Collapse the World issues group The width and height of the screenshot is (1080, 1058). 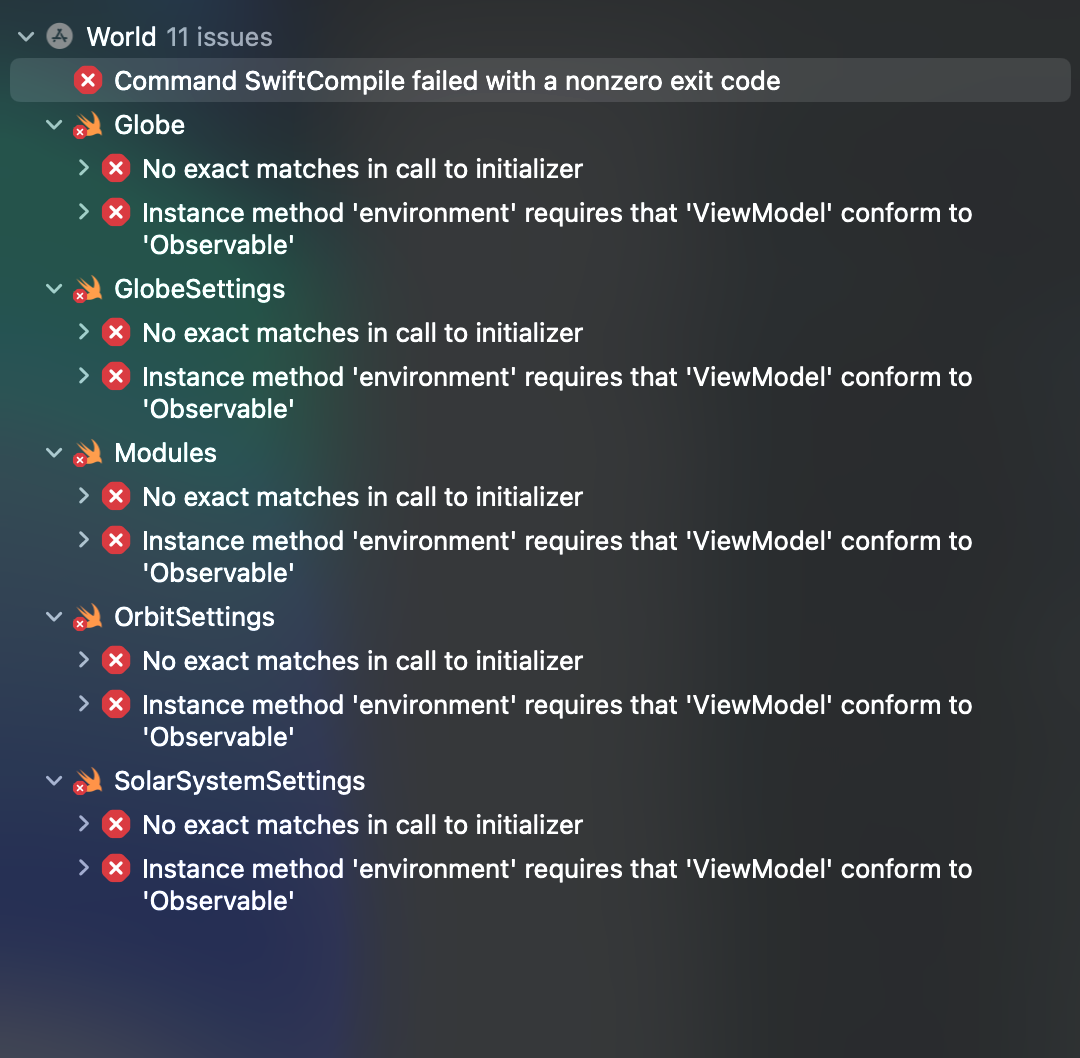point(26,37)
